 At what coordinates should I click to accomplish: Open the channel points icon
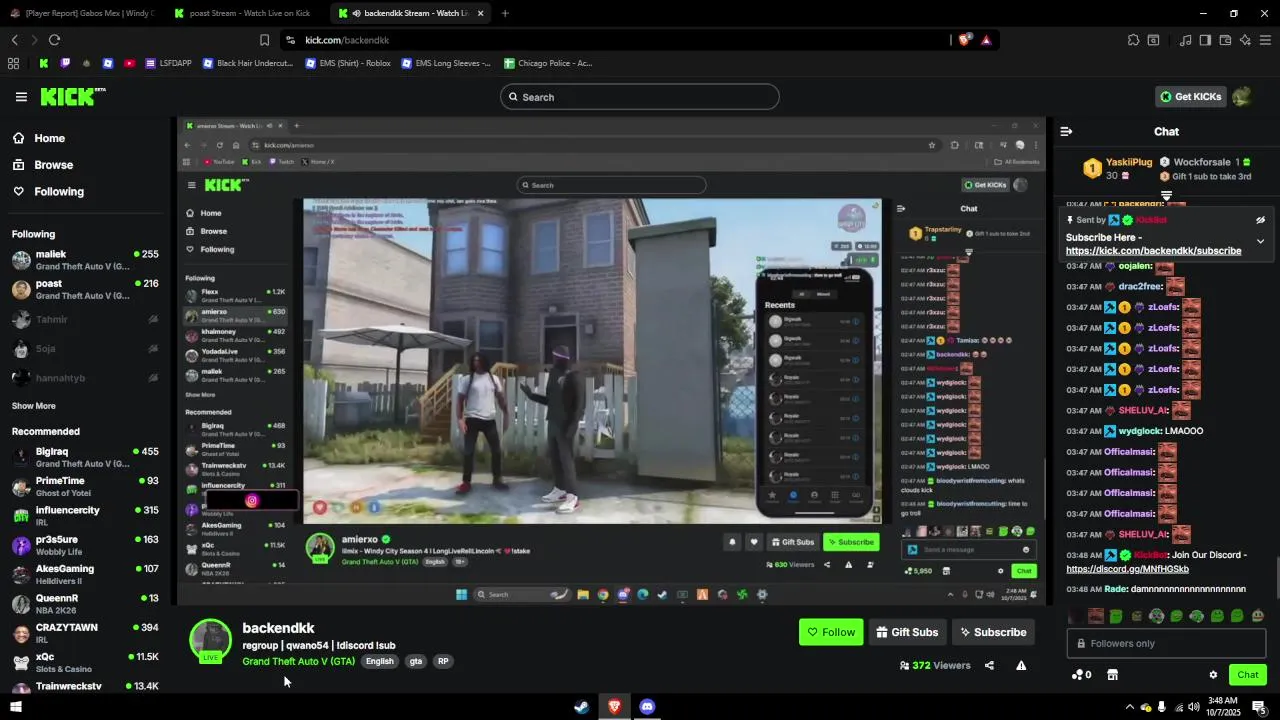click(x=1081, y=675)
